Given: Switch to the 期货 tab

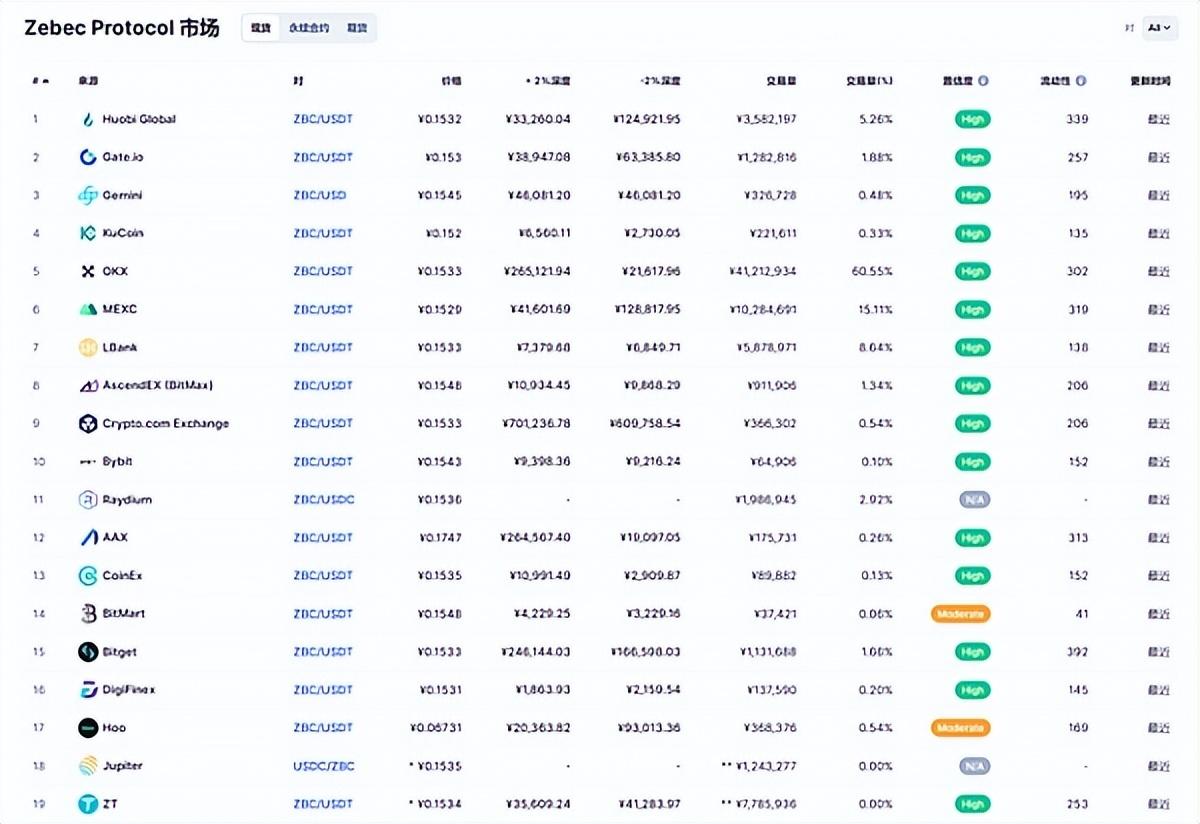Looking at the screenshot, I should 357,28.
